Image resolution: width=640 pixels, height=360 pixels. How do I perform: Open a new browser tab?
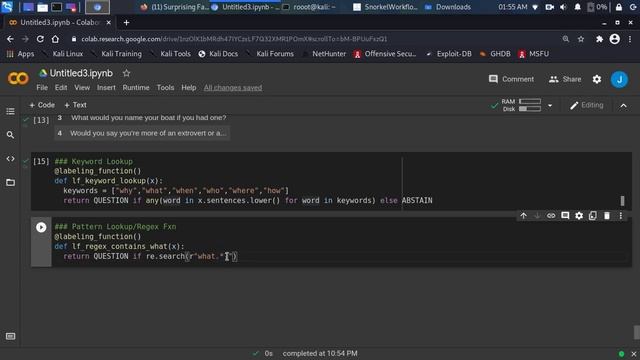(x=126, y=23)
